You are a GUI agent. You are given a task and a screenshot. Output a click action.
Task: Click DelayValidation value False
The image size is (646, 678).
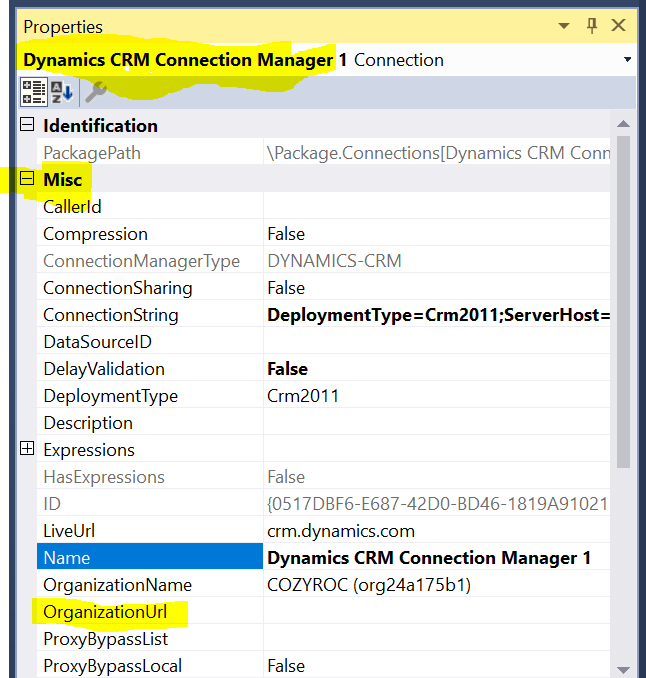pos(437,369)
